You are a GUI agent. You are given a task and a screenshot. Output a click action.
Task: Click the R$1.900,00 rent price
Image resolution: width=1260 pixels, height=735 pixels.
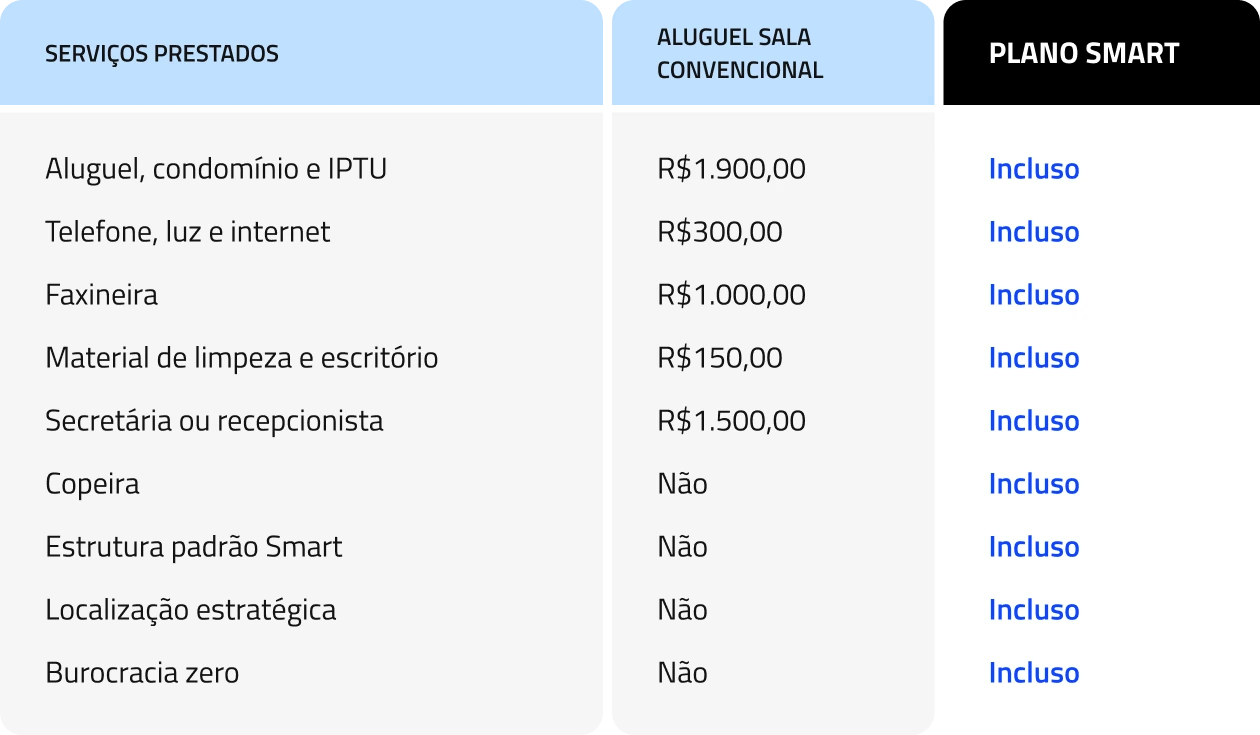click(x=731, y=169)
